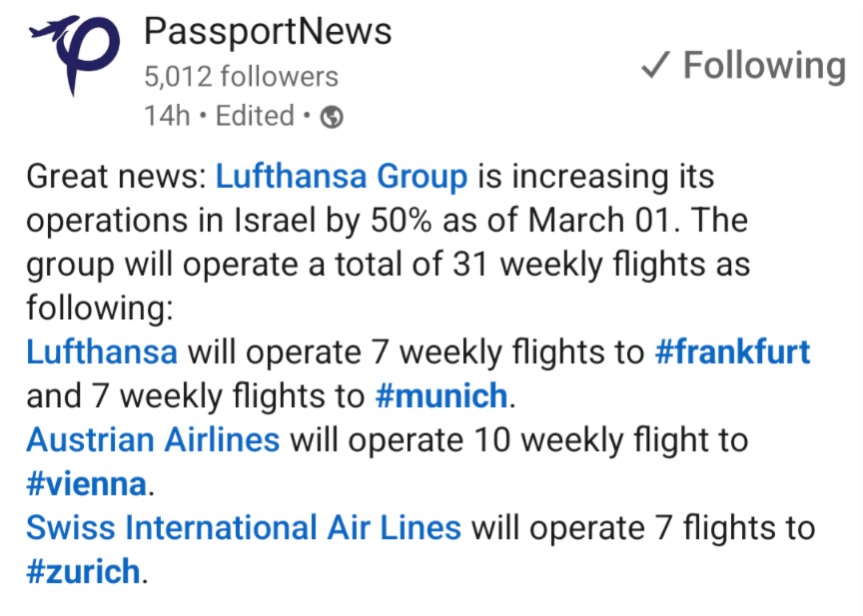Click the checkmark beside Following
This screenshot has width=863, height=616.
pos(657,65)
